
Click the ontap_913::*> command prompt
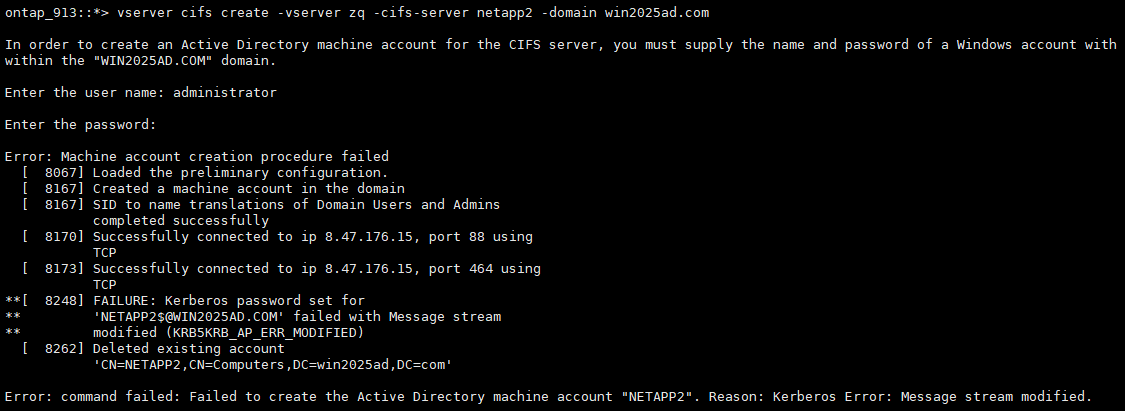click(x=53, y=12)
